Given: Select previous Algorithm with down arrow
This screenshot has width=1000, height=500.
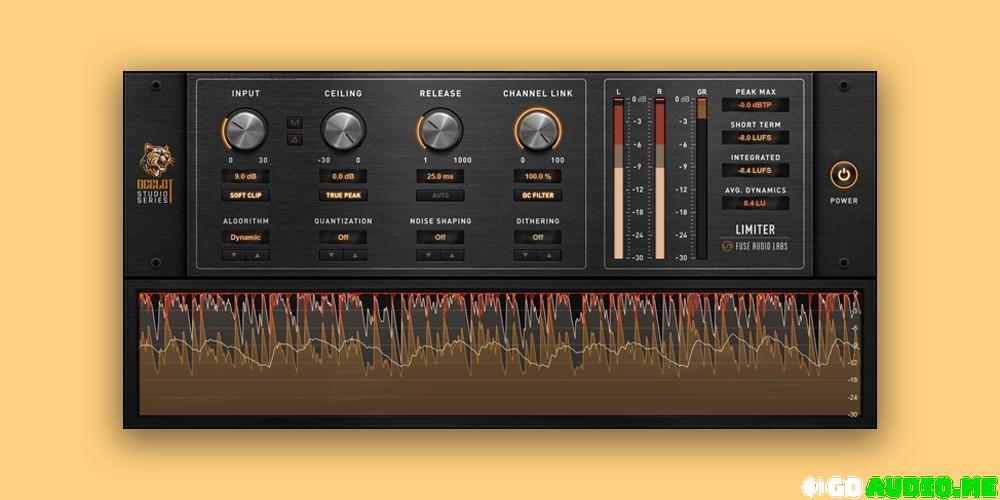Looking at the screenshot, I should click(x=234, y=255).
